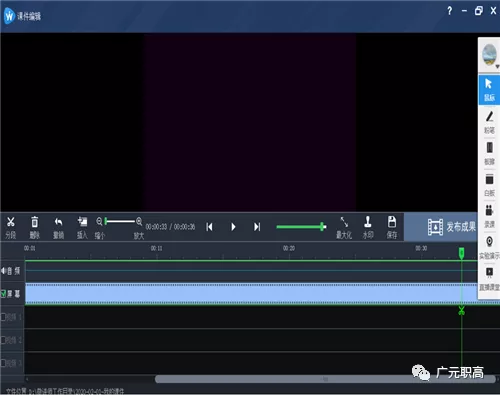Play the courseware preview
The image size is (500, 395).
(x=233, y=227)
